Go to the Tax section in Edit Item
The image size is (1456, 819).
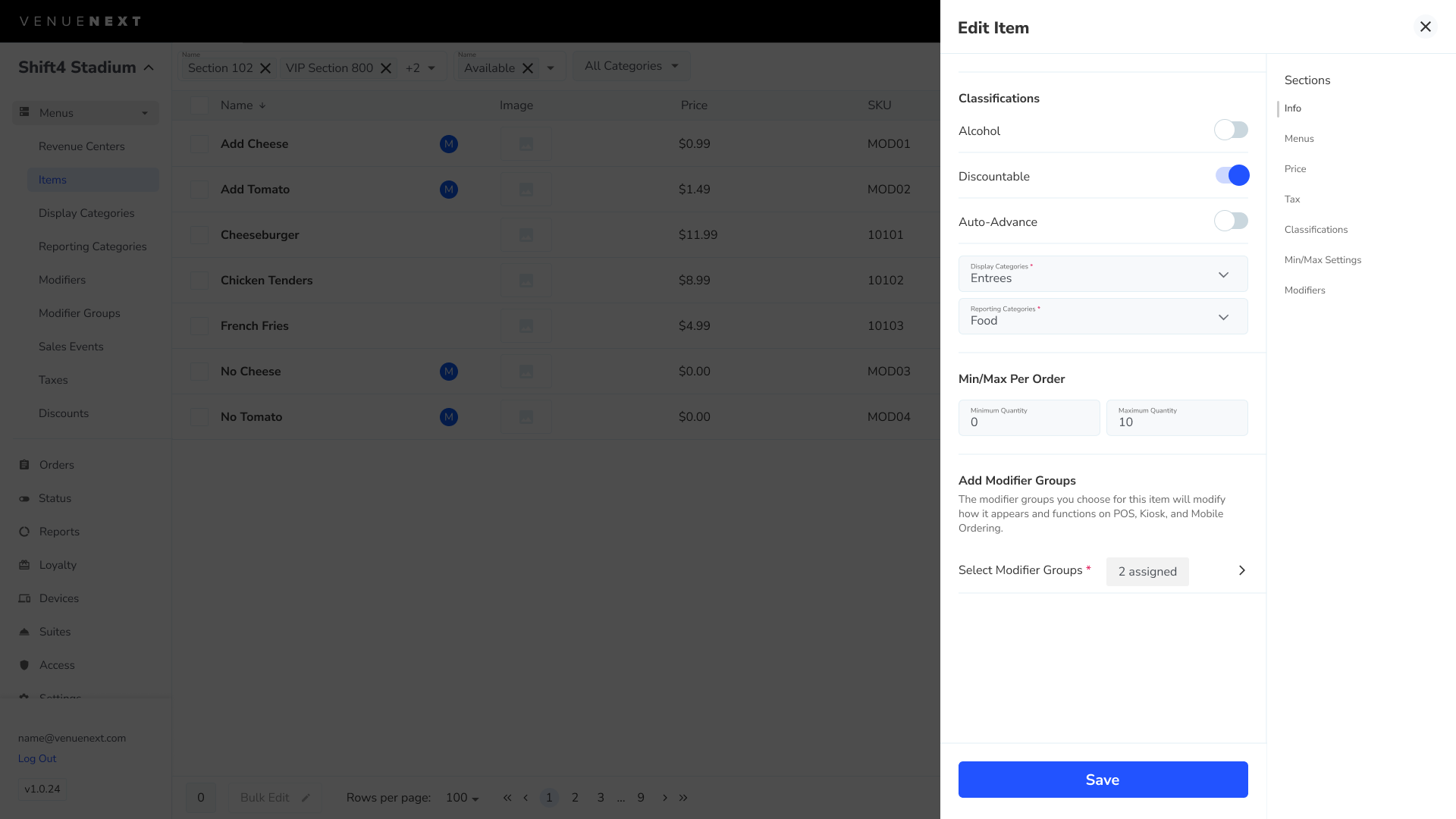pyautogui.click(x=1292, y=199)
